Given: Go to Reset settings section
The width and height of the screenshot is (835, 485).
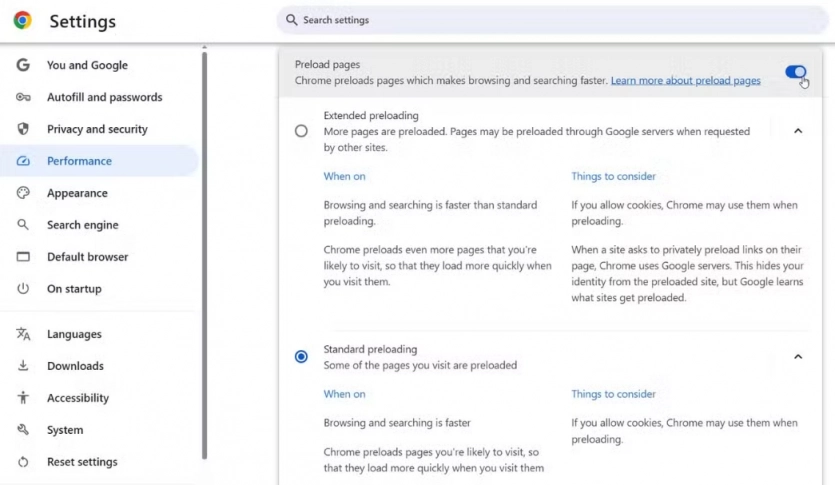Looking at the screenshot, I should (x=82, y=462).
